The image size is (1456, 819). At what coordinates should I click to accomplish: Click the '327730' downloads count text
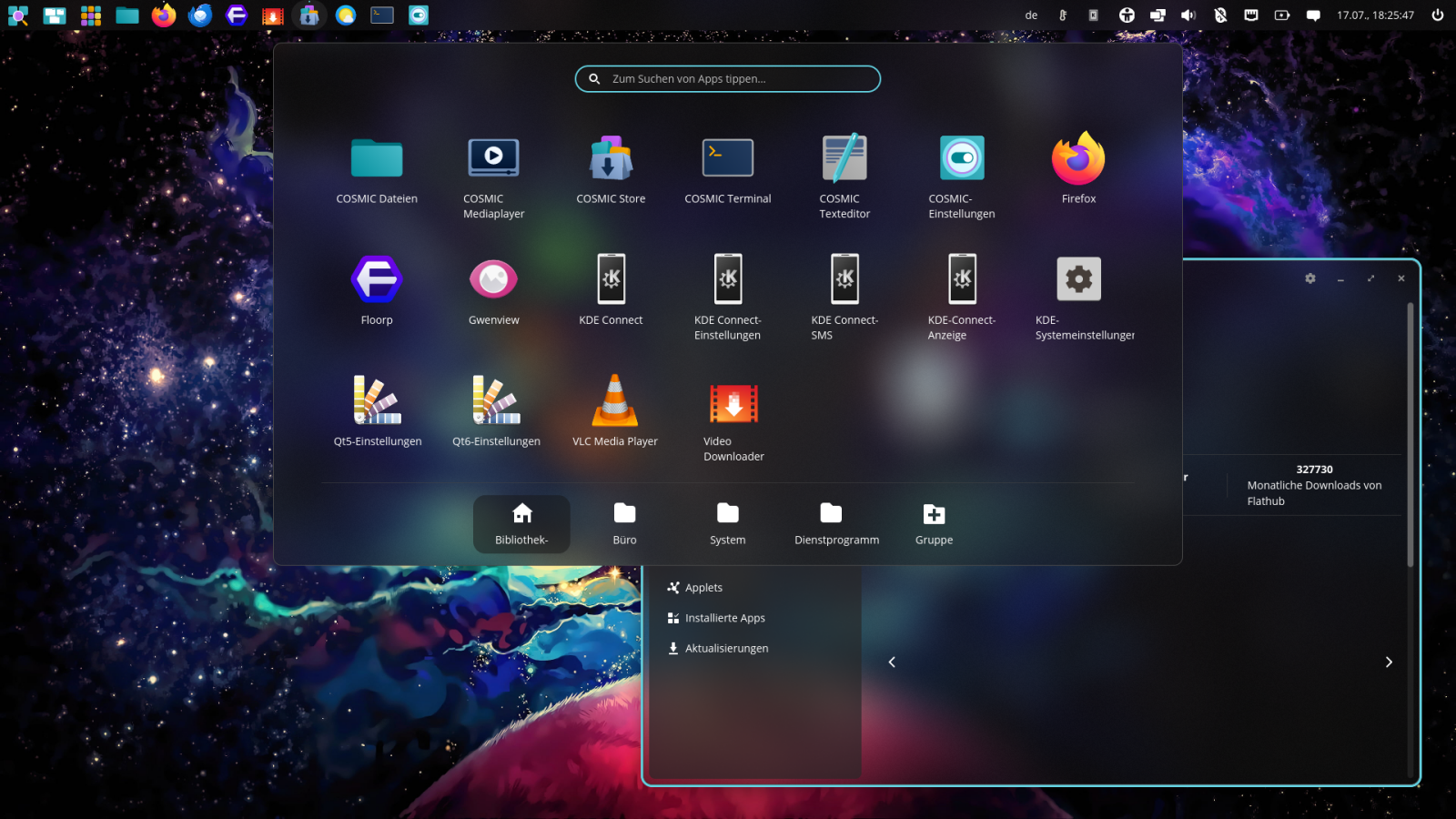[1314, 470]
